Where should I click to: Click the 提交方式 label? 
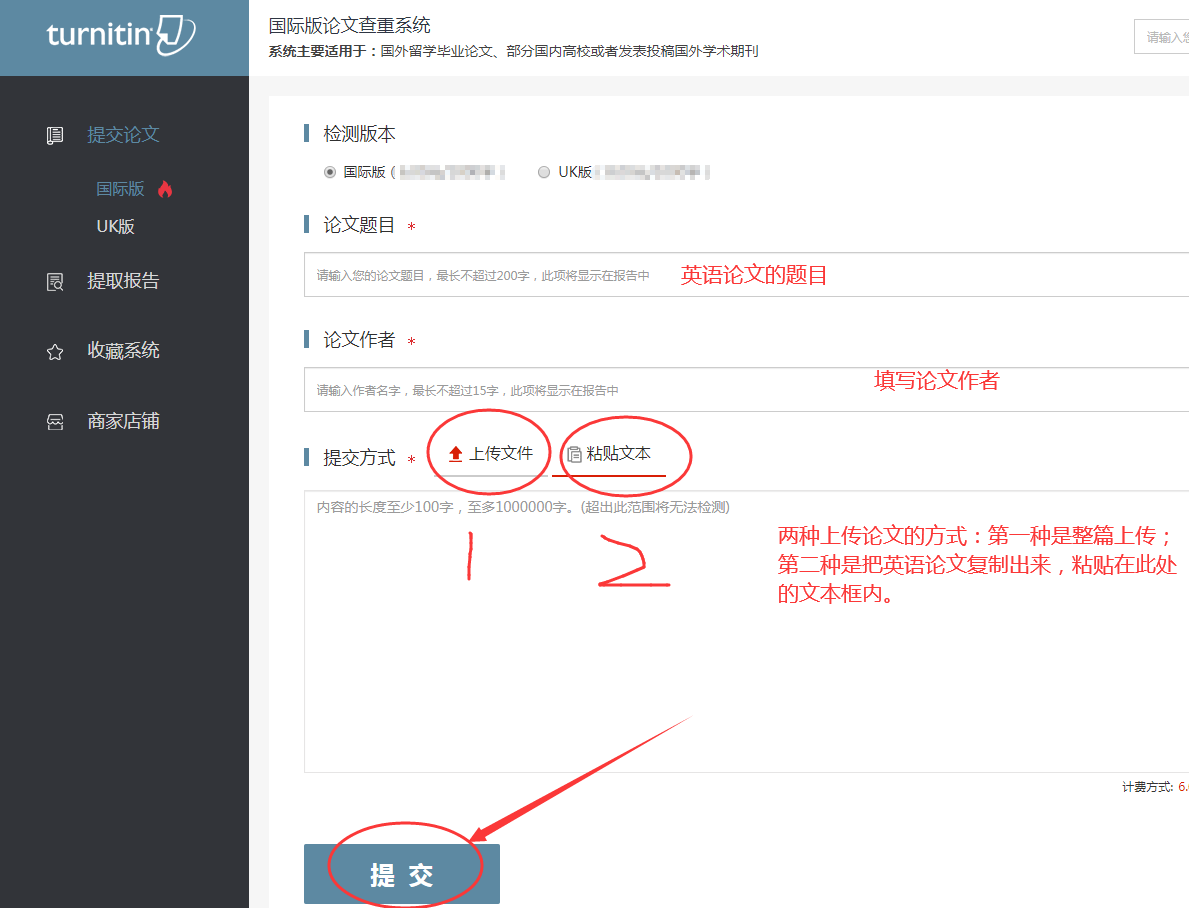pos(359,457)
